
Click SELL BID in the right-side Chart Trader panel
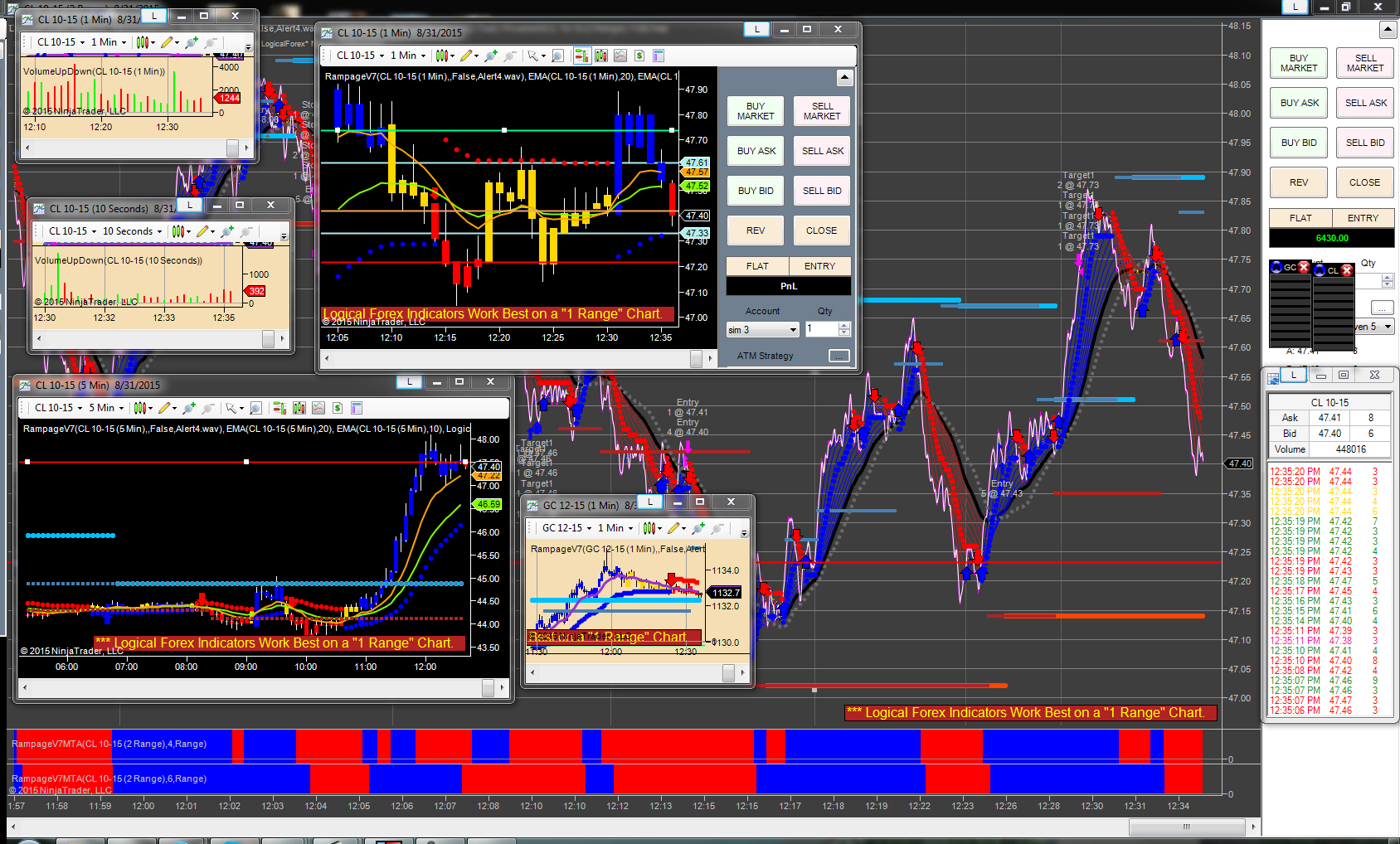click(1366, 143)
